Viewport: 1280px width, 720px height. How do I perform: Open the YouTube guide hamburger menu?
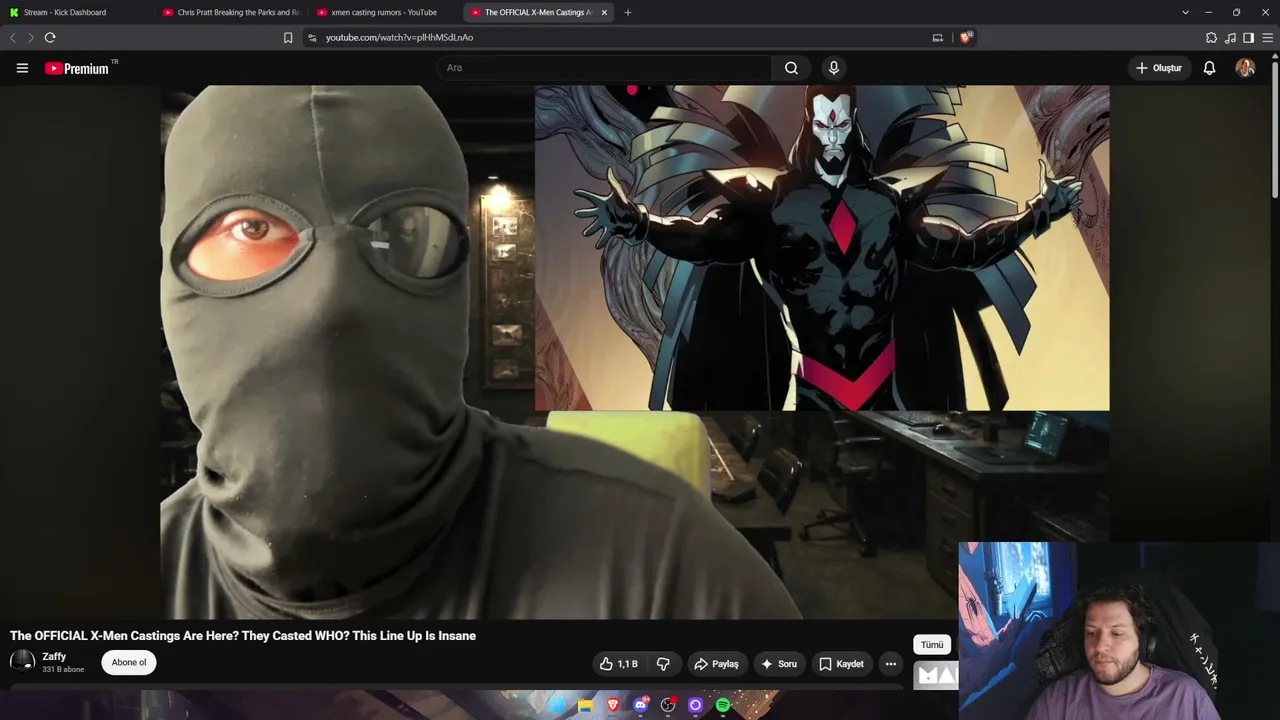pyautogui.click(x=22, y=68)
